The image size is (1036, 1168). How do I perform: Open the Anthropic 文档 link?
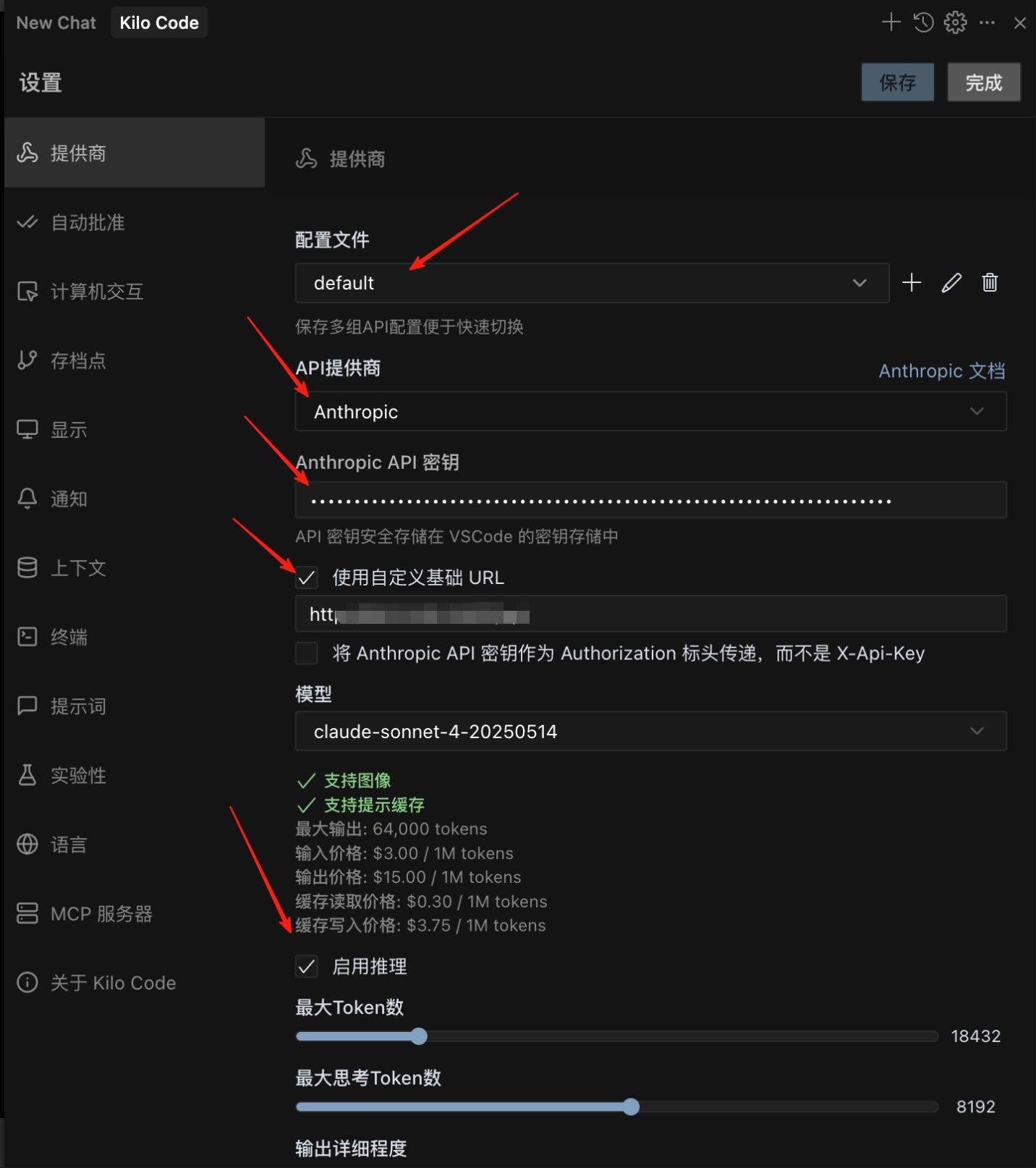click(941, 371)
